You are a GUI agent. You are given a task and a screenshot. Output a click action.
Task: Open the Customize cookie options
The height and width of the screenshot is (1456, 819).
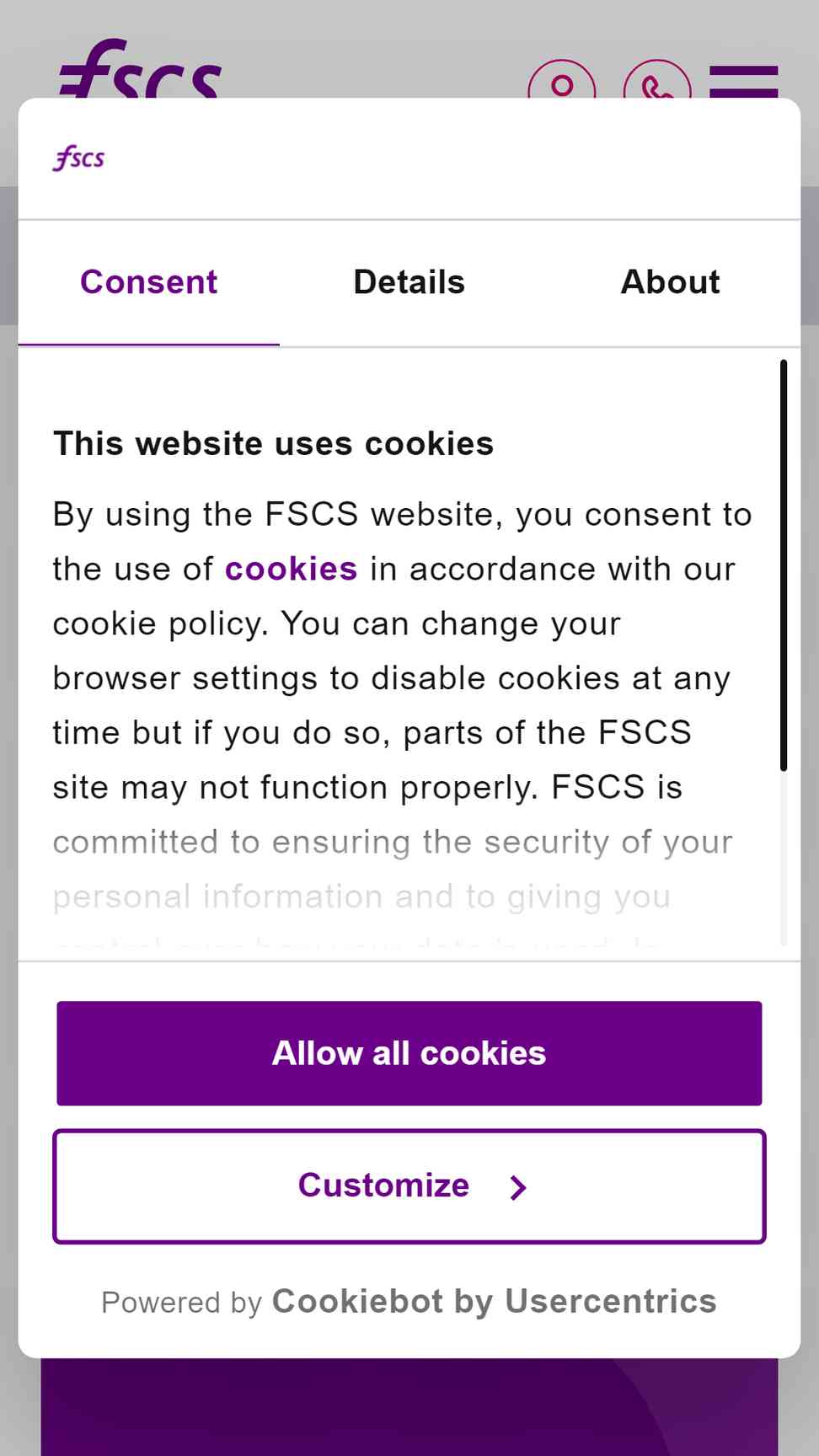point(409,1186)
